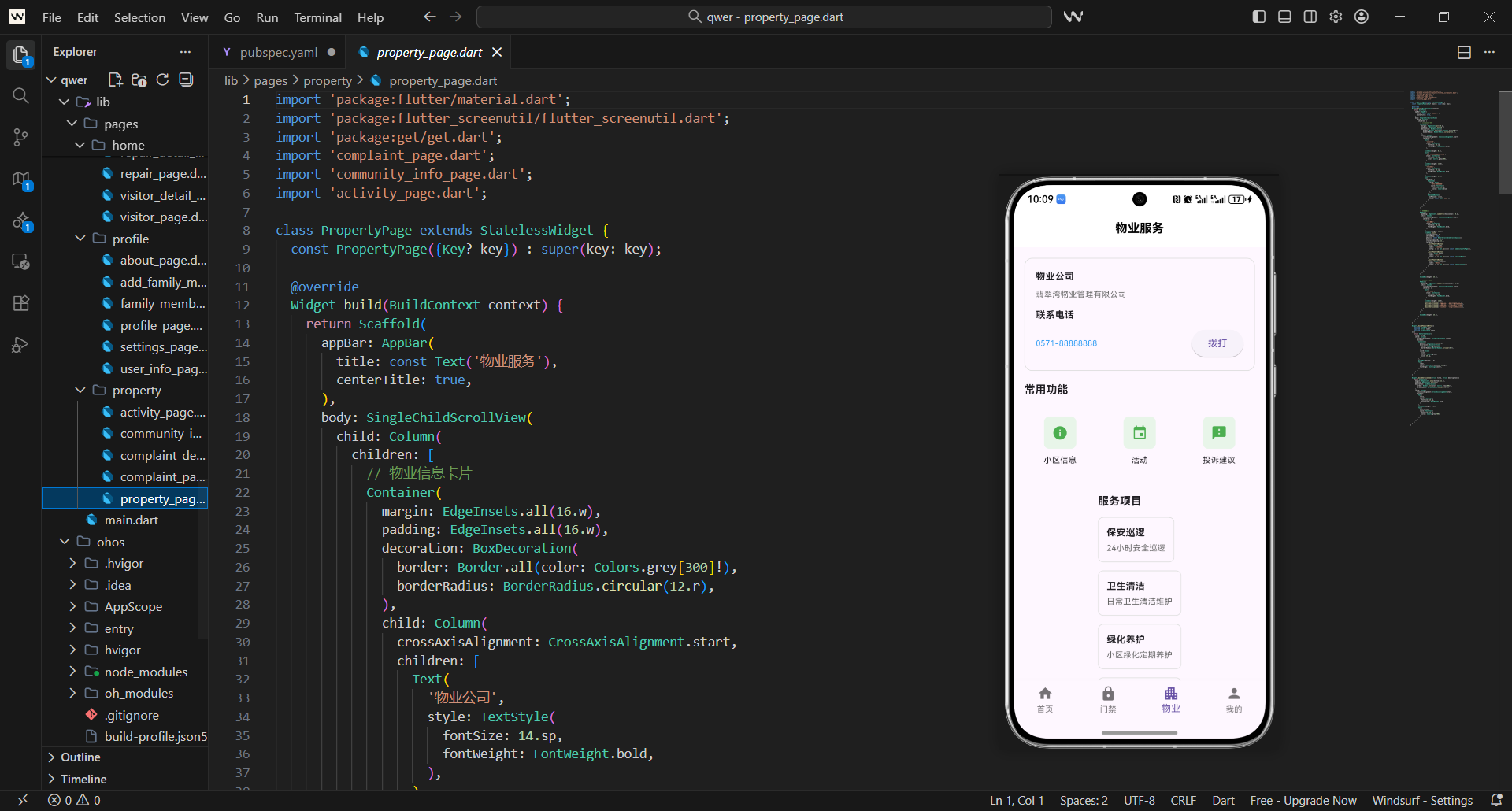
Task: Click Spaces: 2 indentation setting
Action: (1084, 800)
